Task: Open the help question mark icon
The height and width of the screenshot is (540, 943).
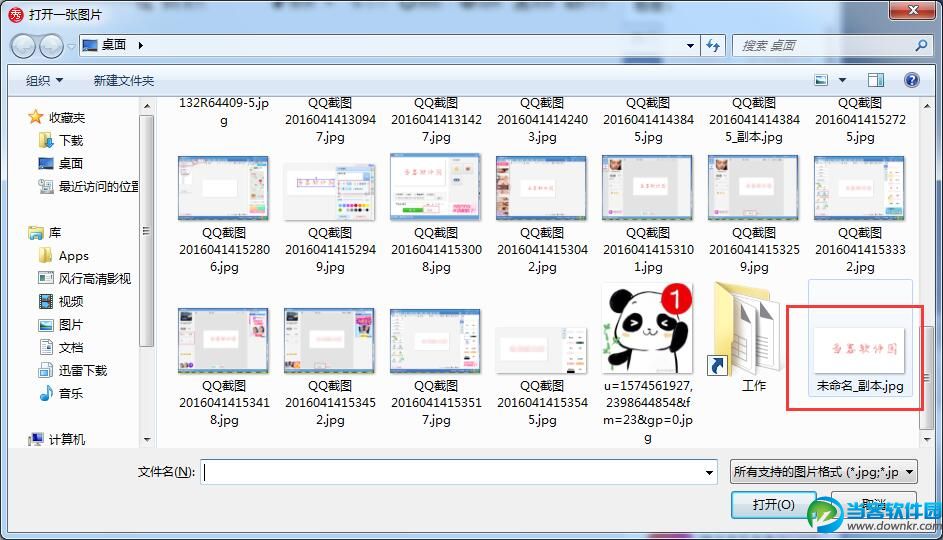Action: 912,80
